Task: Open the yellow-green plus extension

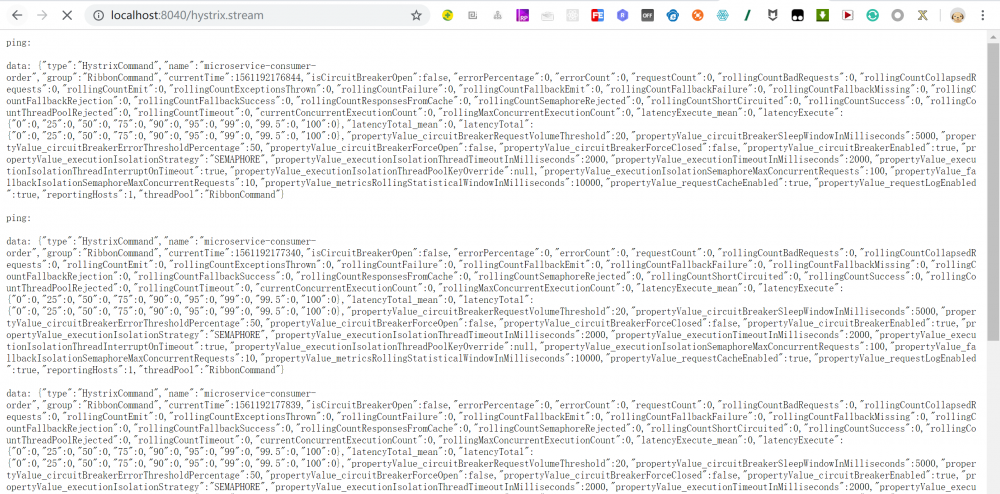Action: [x=448, y=15]
